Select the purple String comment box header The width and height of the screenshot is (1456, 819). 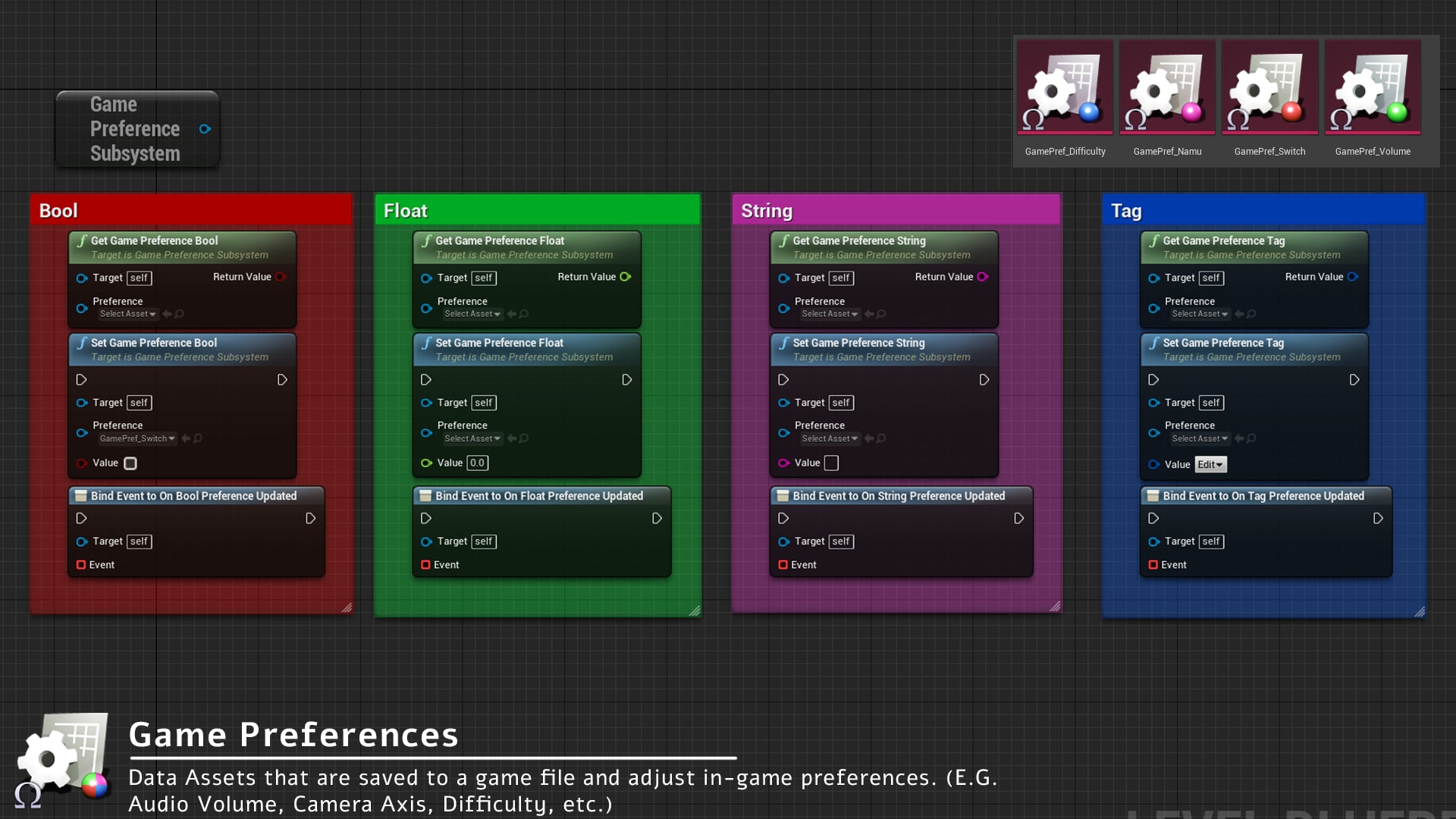coord(896,210)
